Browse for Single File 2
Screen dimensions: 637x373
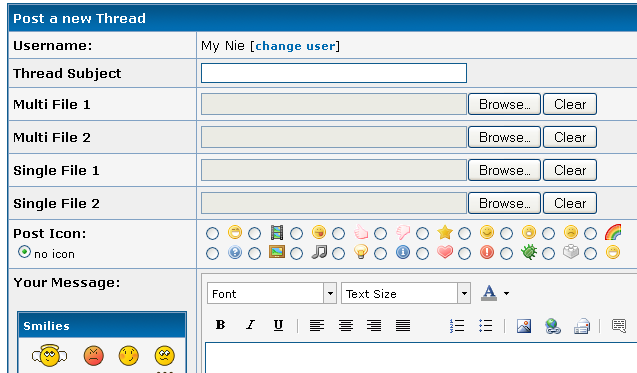click(x=504, y=203)
